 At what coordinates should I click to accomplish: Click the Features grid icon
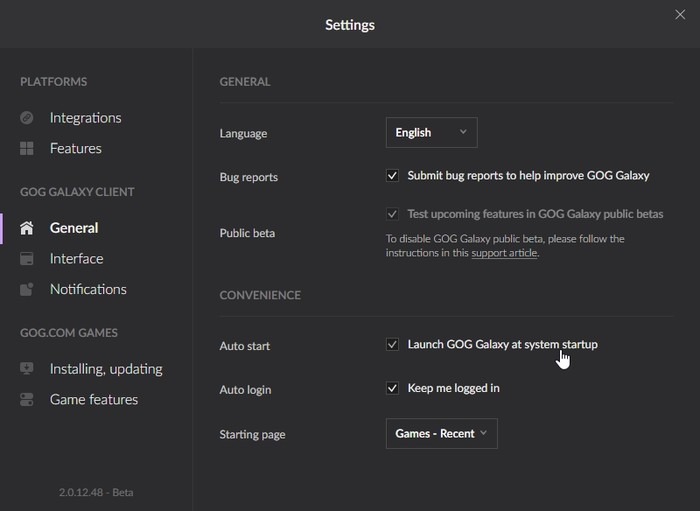[27, 148]
